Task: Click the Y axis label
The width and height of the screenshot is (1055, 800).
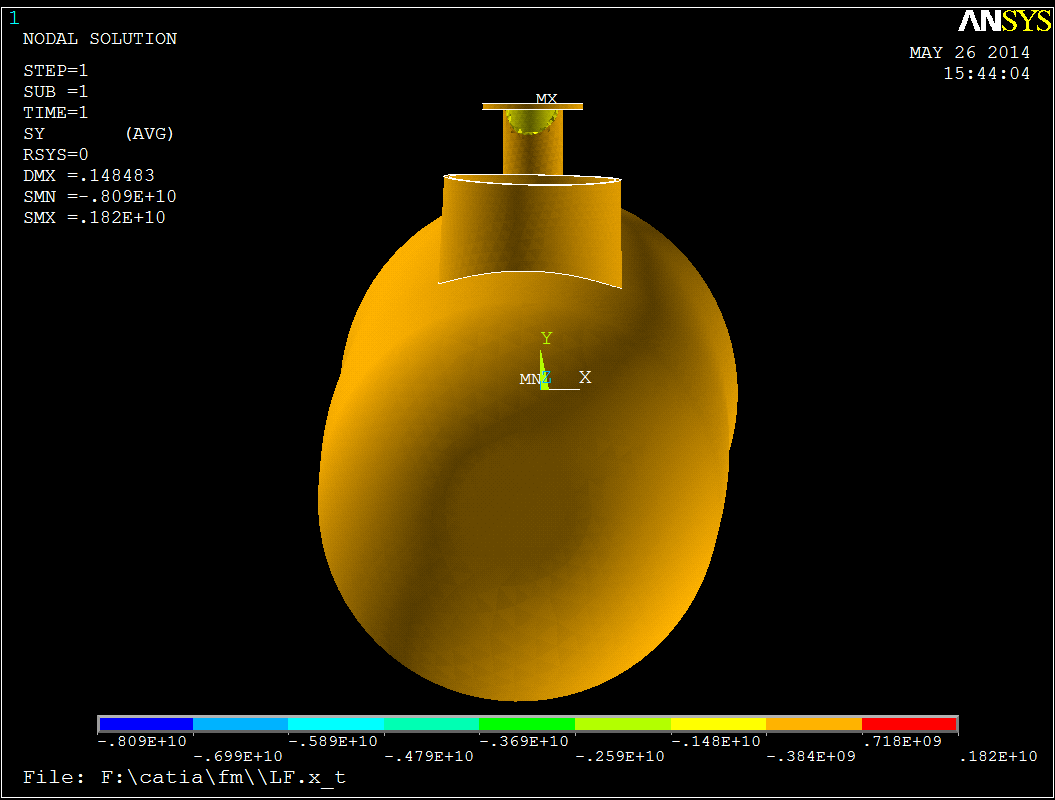Action: (546, 338)
